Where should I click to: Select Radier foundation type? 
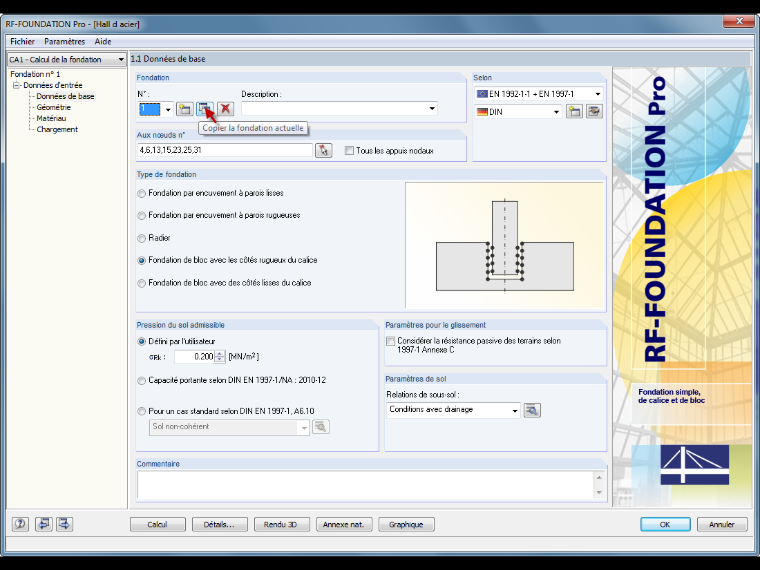(142, 238)
